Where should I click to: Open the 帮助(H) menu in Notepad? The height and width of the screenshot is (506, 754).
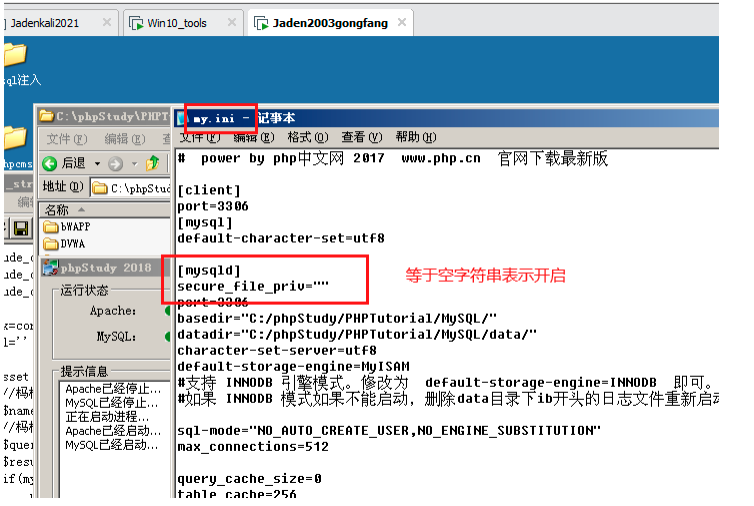pos(415,137)
